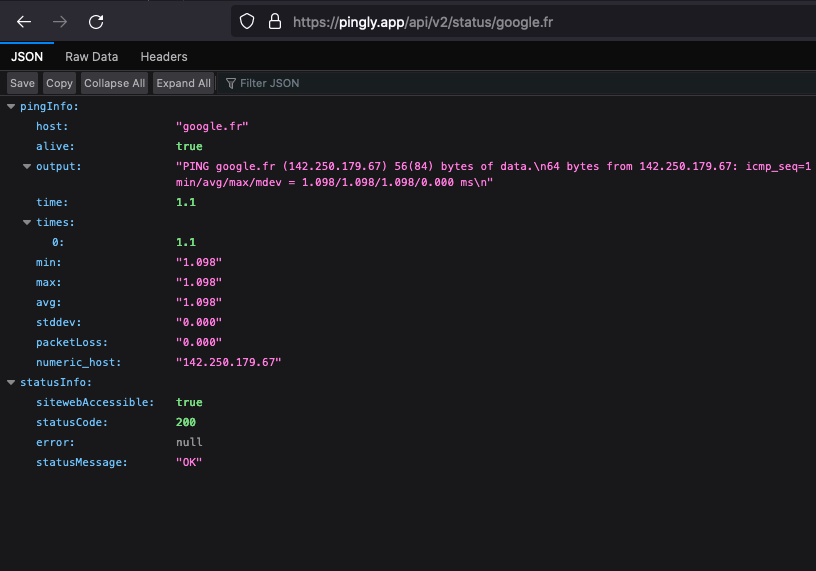Click the padlock site security icon

[x=274, y=21]
